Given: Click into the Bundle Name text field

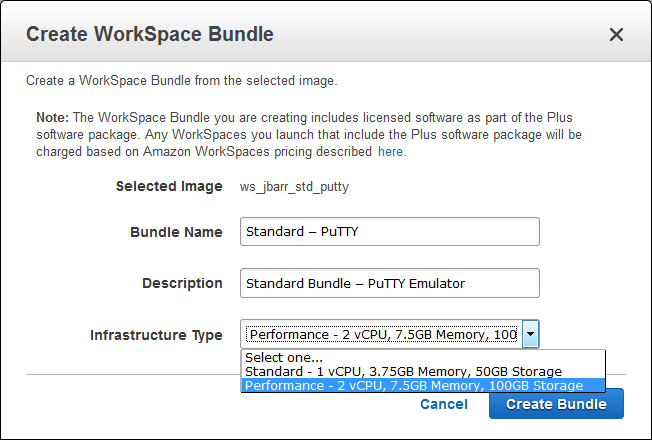Looking at the screenshot, I should click(x=390, y=232).
